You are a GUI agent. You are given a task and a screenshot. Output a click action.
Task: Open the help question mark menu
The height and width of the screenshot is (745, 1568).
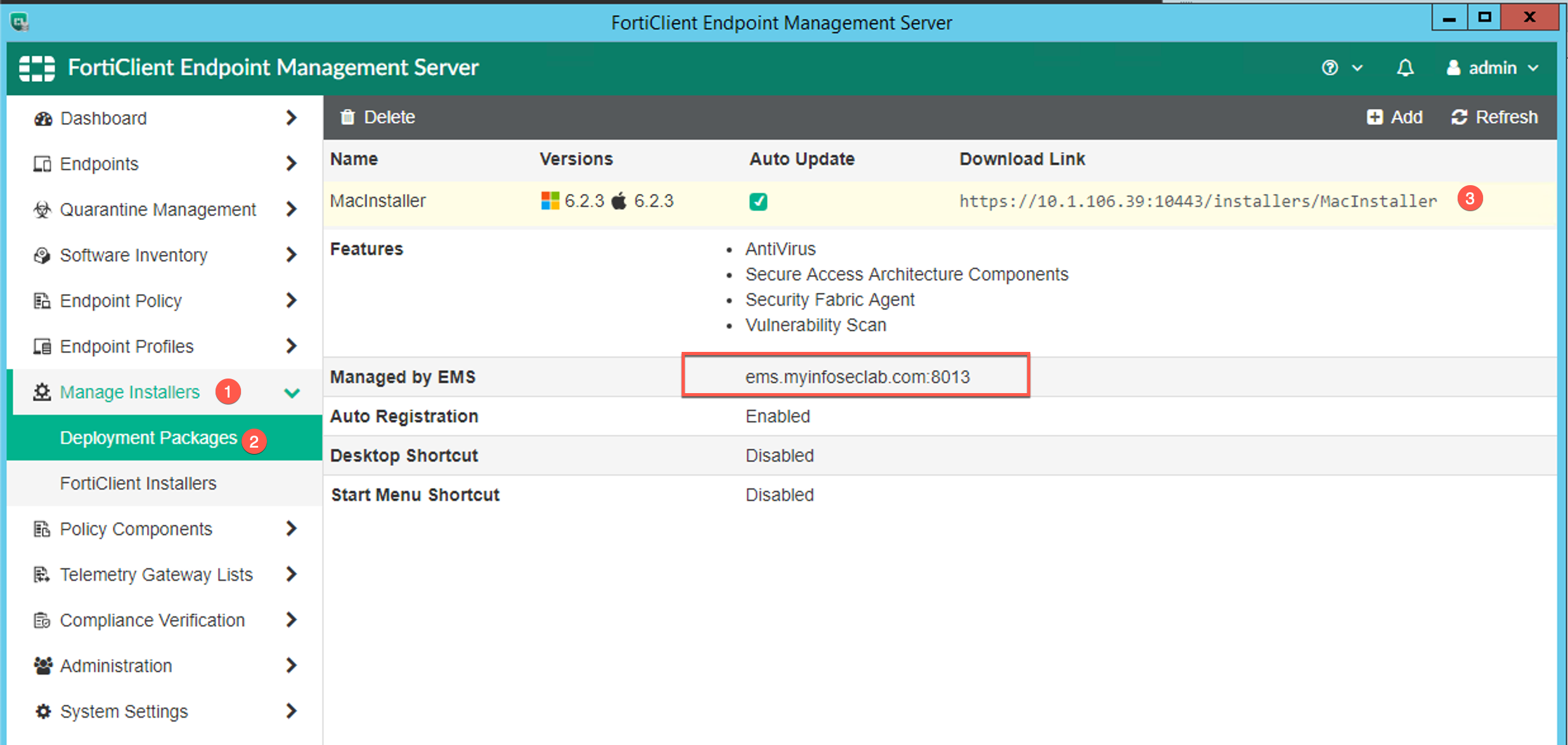(x=1330, y=68)
